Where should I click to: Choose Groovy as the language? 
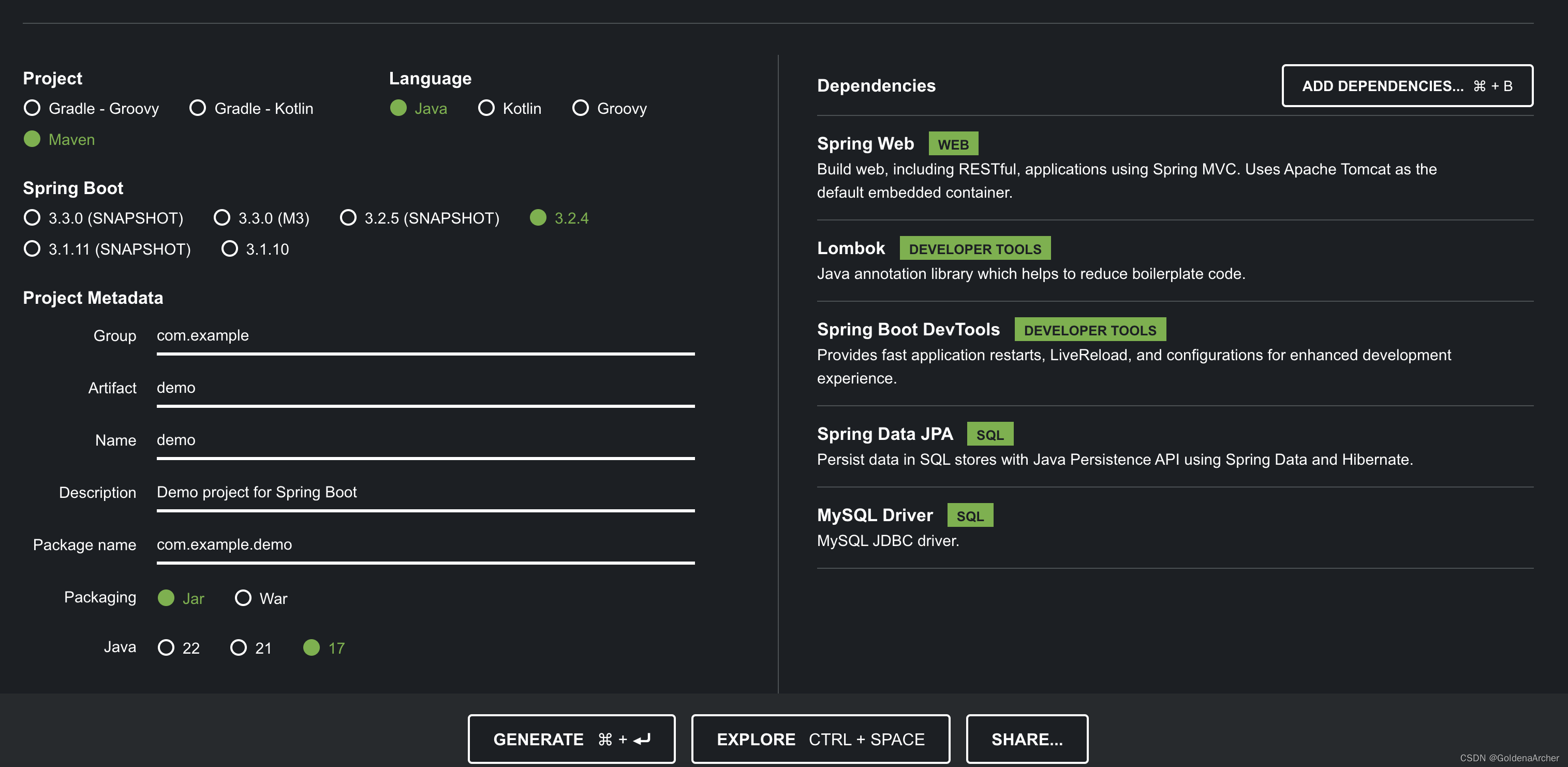581,108
